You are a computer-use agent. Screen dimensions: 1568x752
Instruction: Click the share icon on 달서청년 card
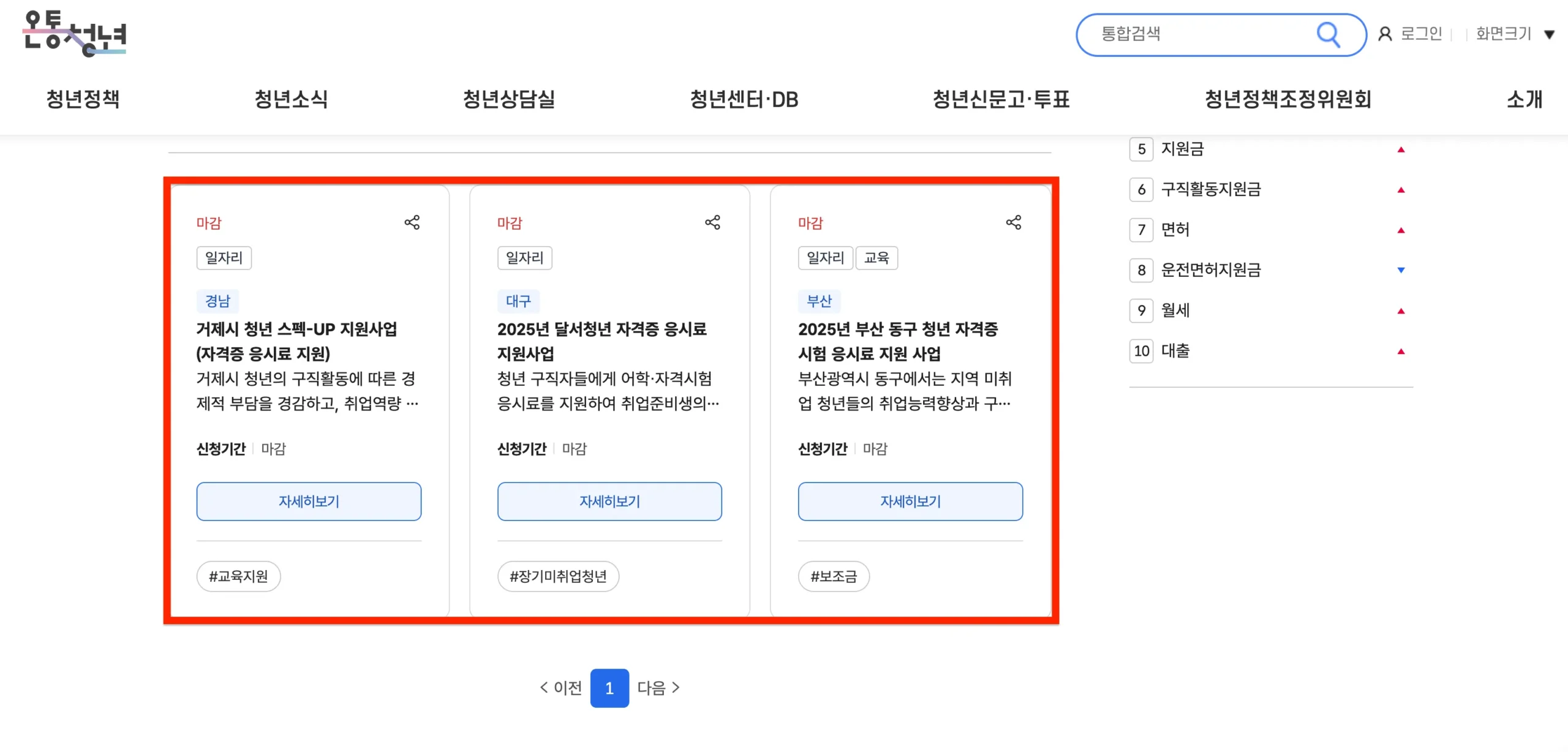(x=712, y=222)
